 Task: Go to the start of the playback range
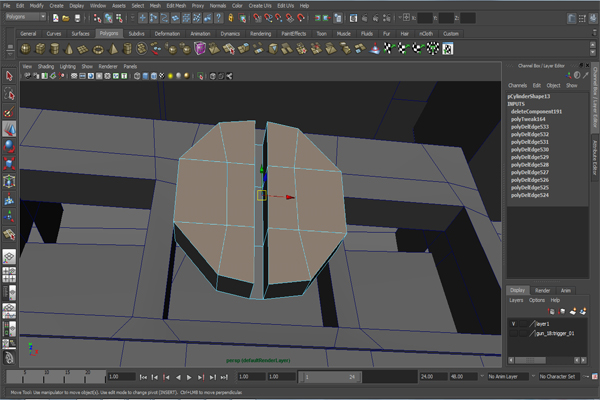coord(143,377)
